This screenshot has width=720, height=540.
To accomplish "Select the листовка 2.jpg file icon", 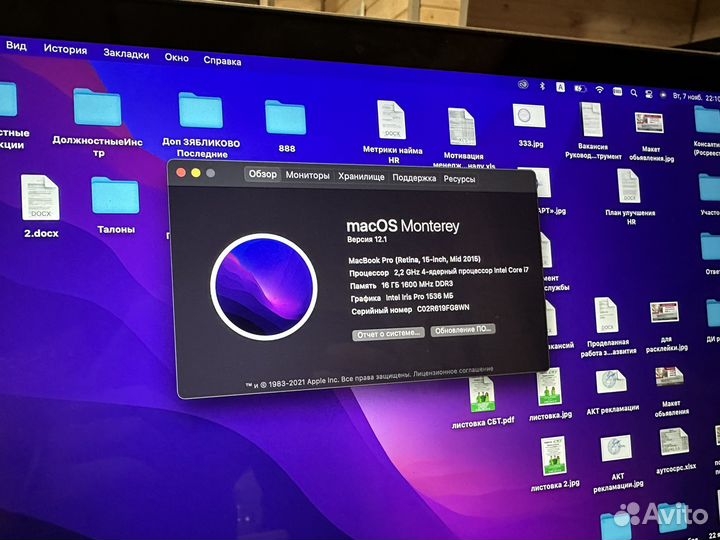I will 554,456.
